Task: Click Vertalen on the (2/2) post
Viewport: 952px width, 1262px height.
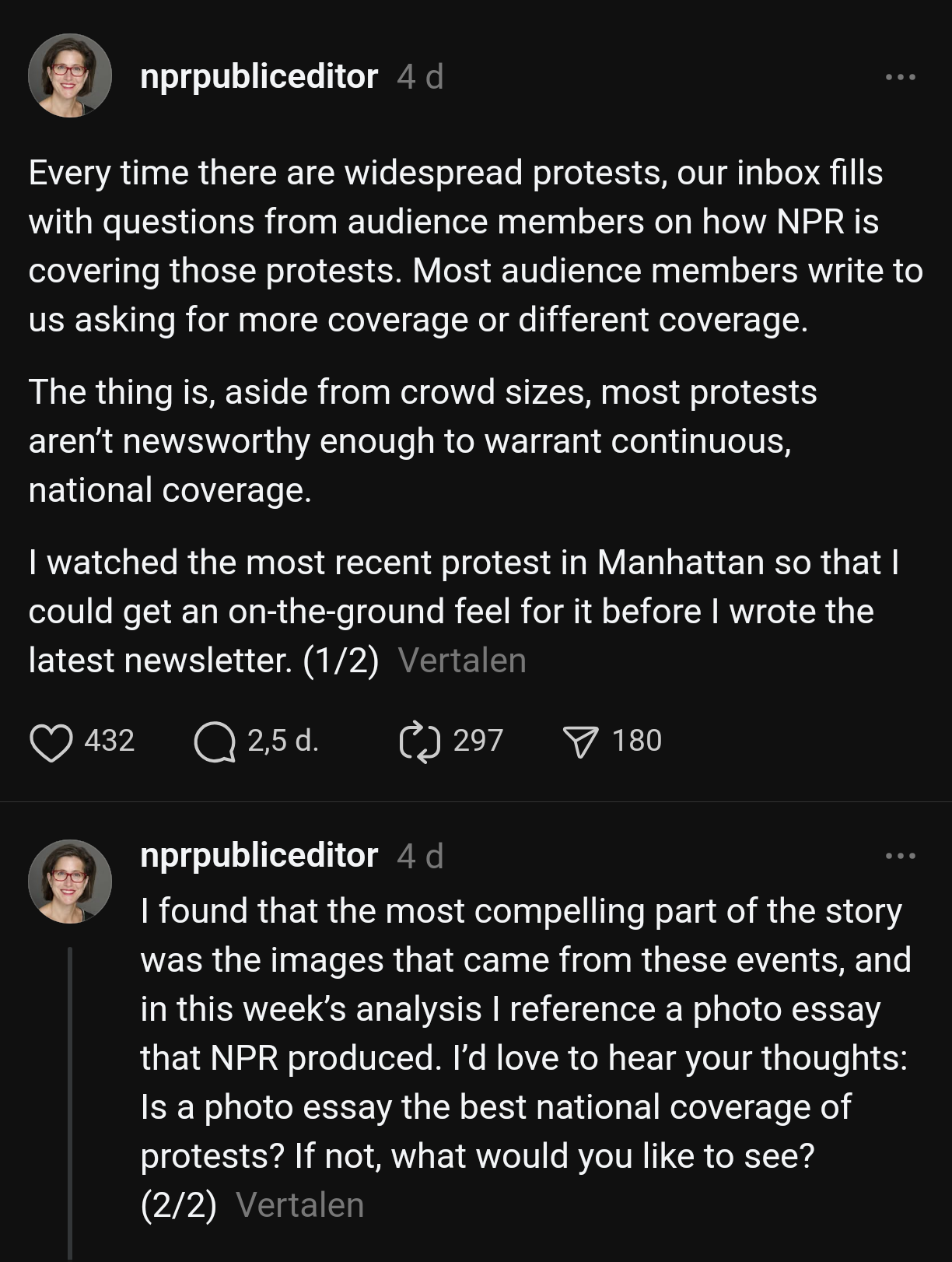Action: pyautogui.click(x=299, y=1205)
